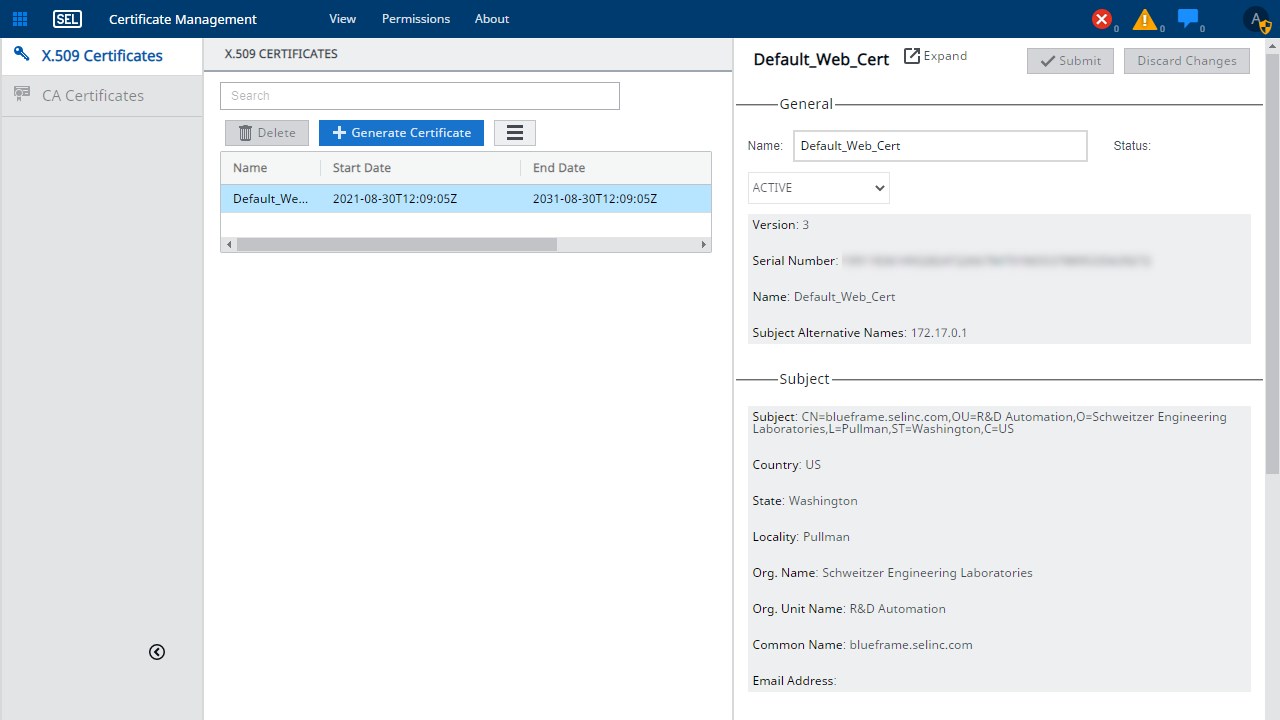Open the app grid launcher icon

tap(20, 19)
